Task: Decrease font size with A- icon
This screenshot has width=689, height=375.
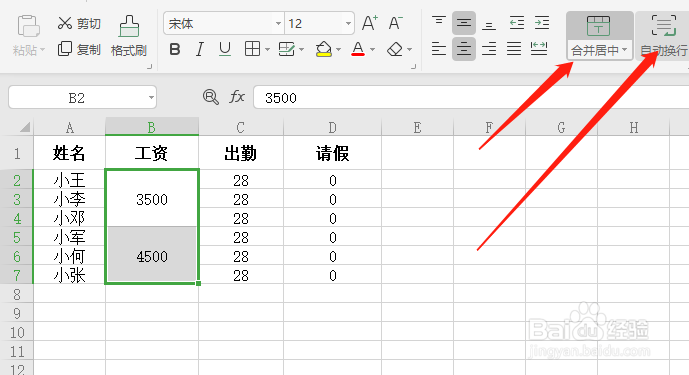Action: tap(395, 23)
